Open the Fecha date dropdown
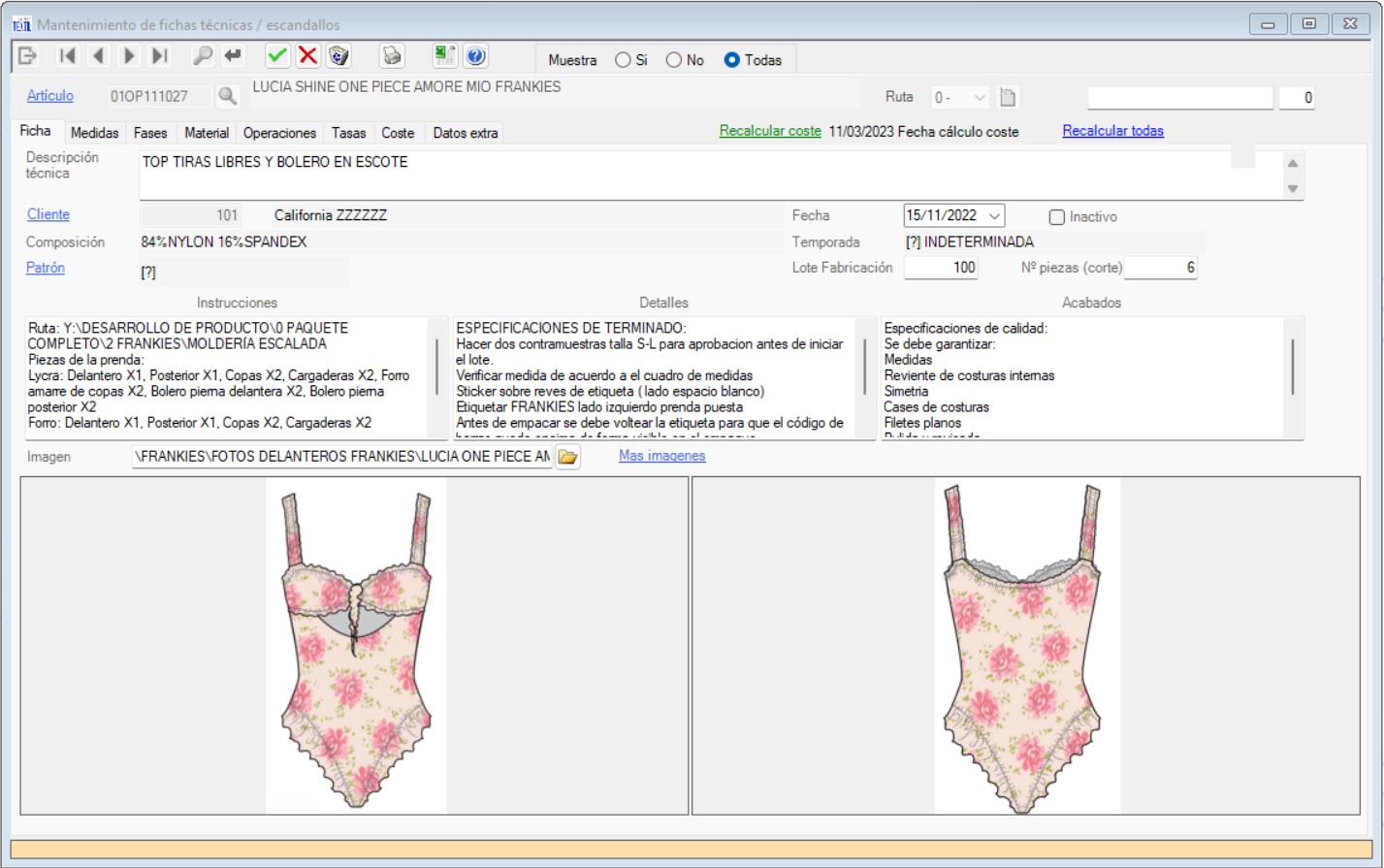The width and height of the screenshot is (1384, 868). (x=994, y=215)
